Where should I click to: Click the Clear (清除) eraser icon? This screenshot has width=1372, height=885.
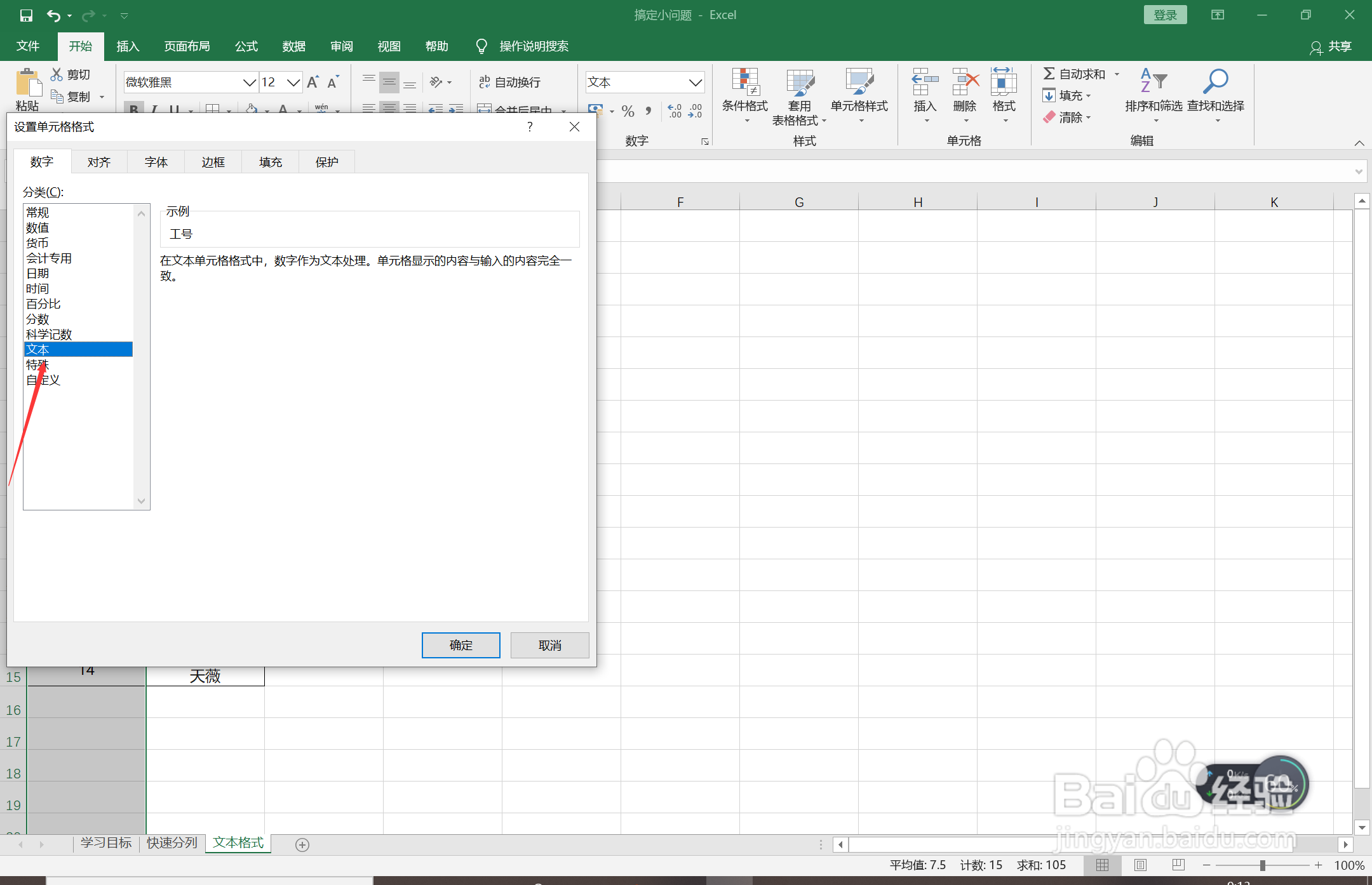pyautogui.click(x=1049, y=117)
